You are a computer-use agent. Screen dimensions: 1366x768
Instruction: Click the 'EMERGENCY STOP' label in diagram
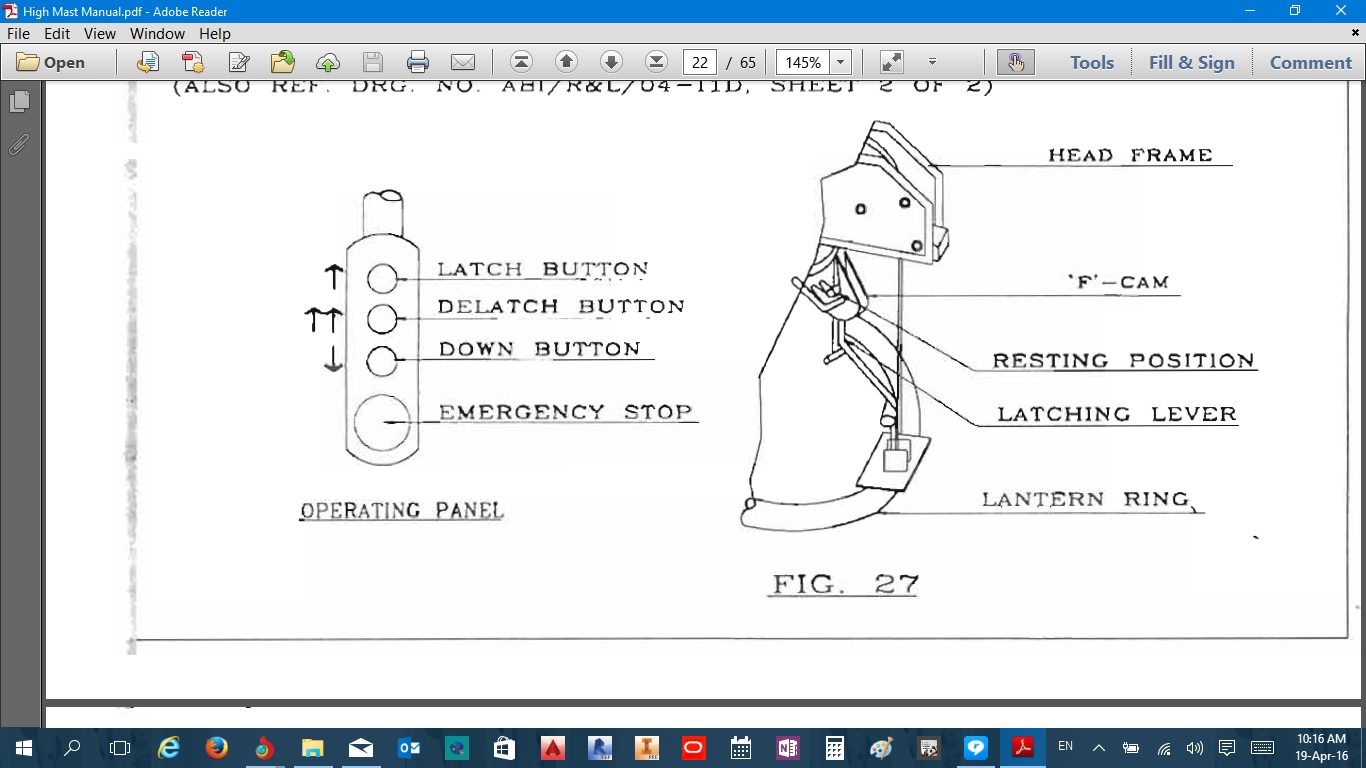tap(566, 412)
